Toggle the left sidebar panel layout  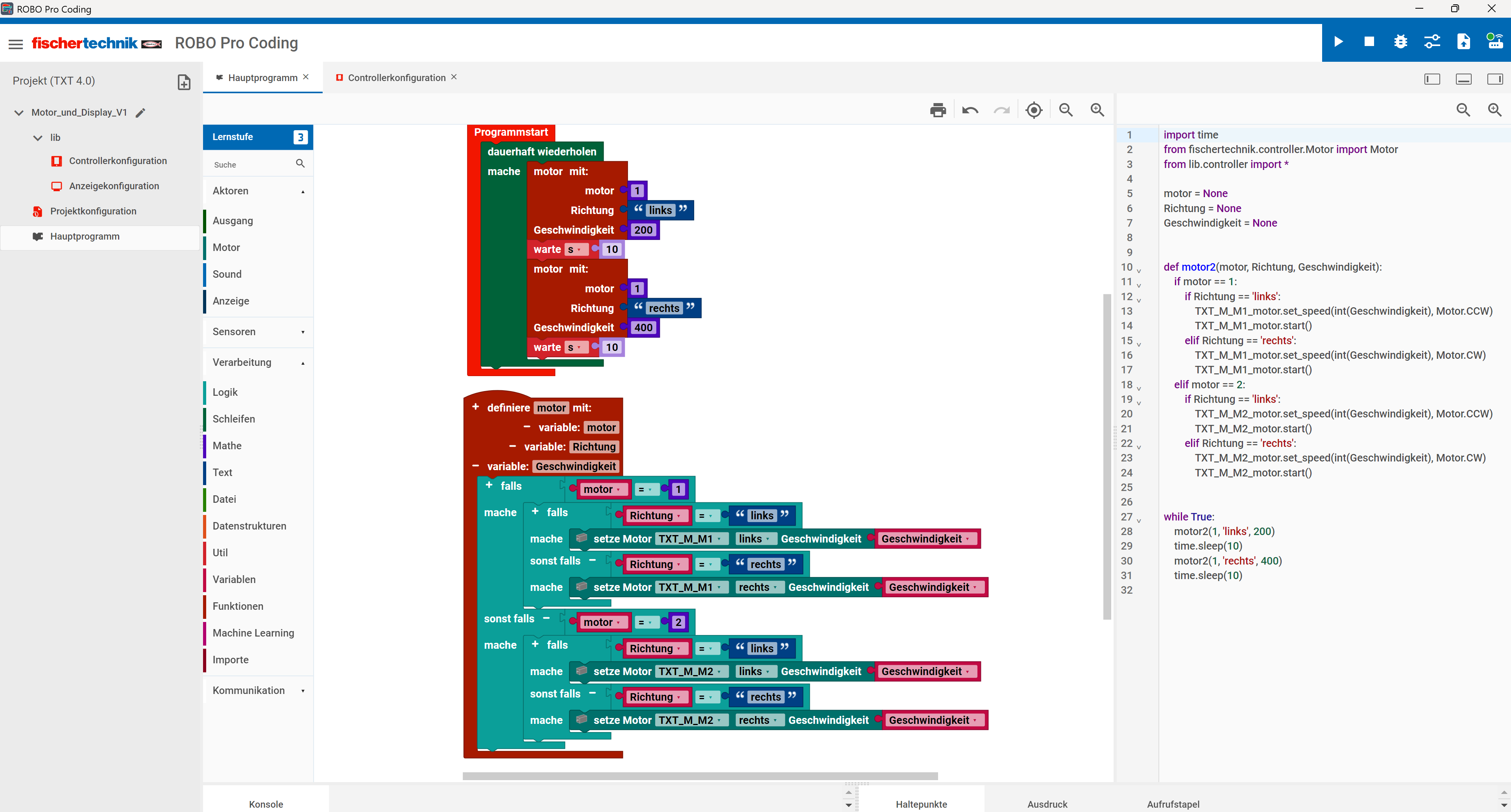pos(1432,79)
